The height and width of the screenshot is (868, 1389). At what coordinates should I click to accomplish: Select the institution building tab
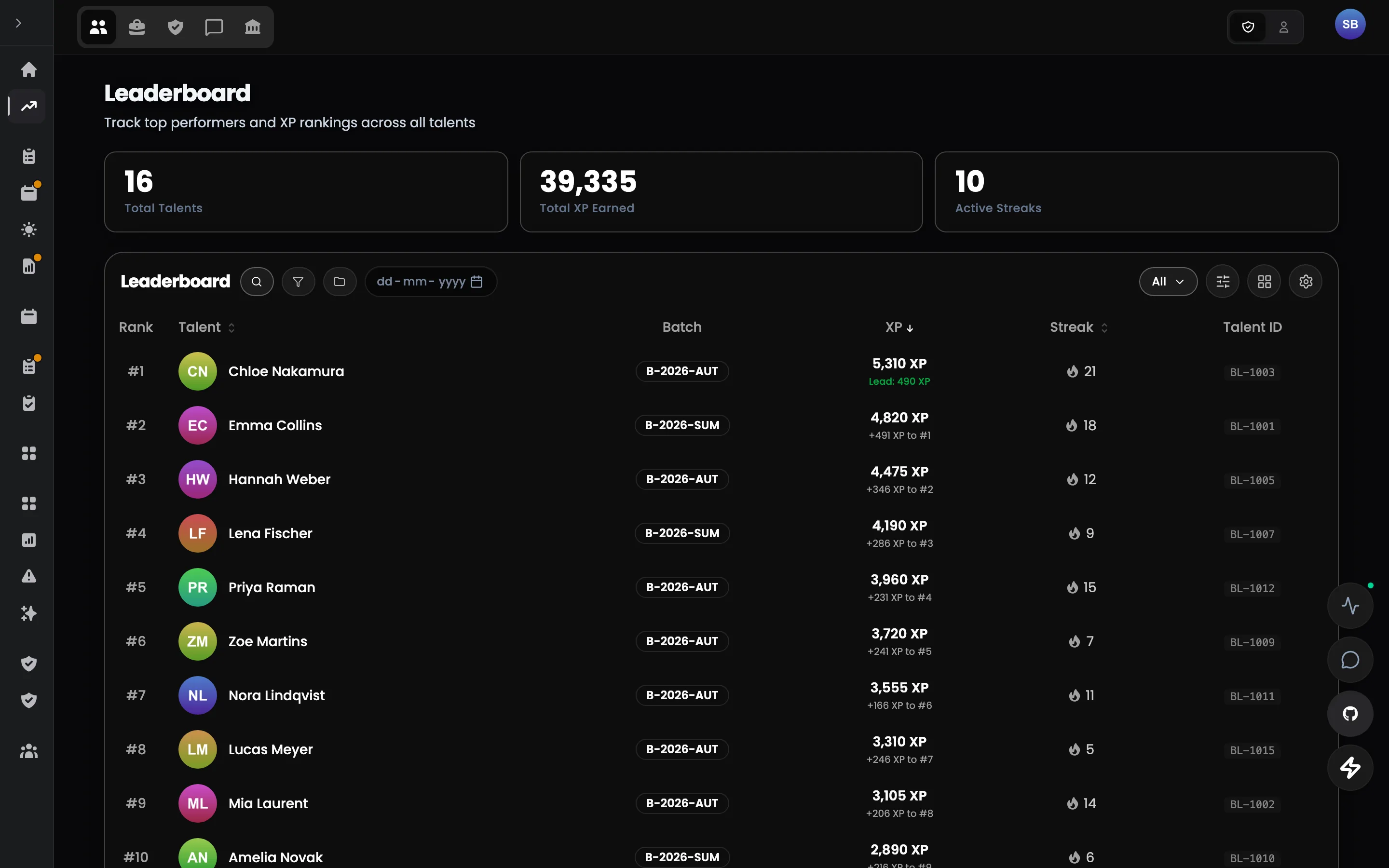(253, 27)
